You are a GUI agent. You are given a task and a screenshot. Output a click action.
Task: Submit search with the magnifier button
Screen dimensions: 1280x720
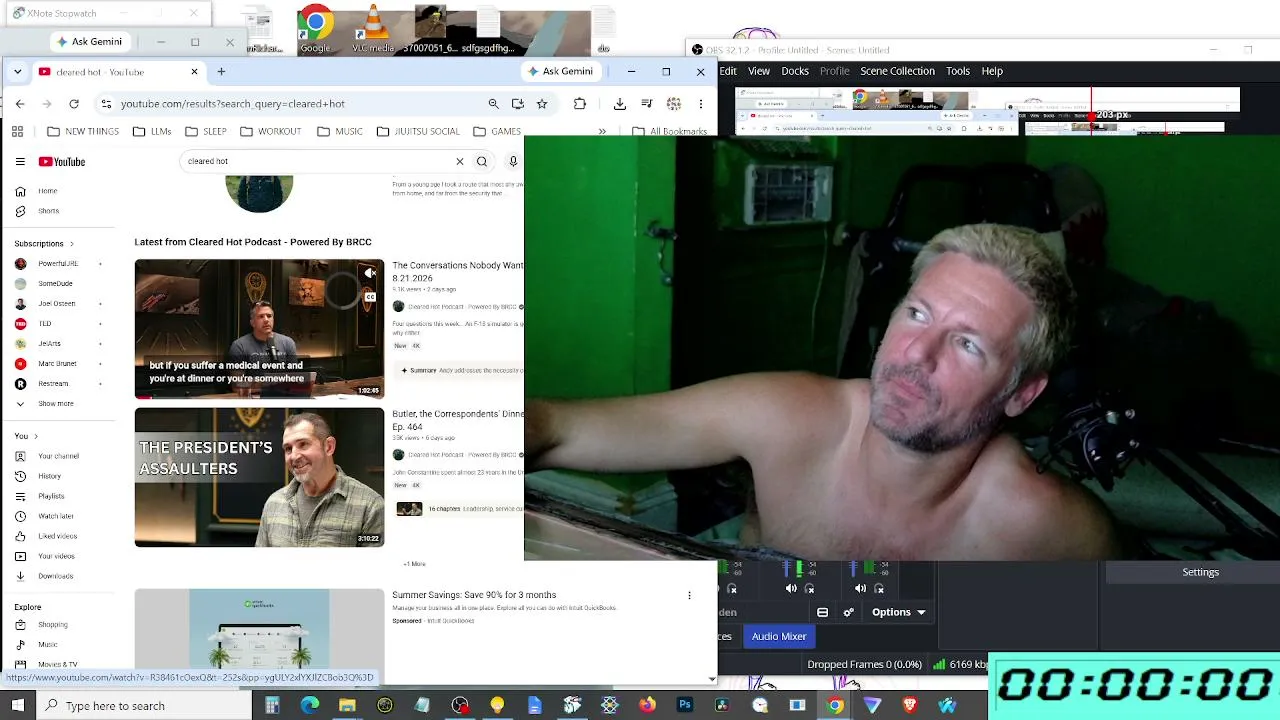482,161
